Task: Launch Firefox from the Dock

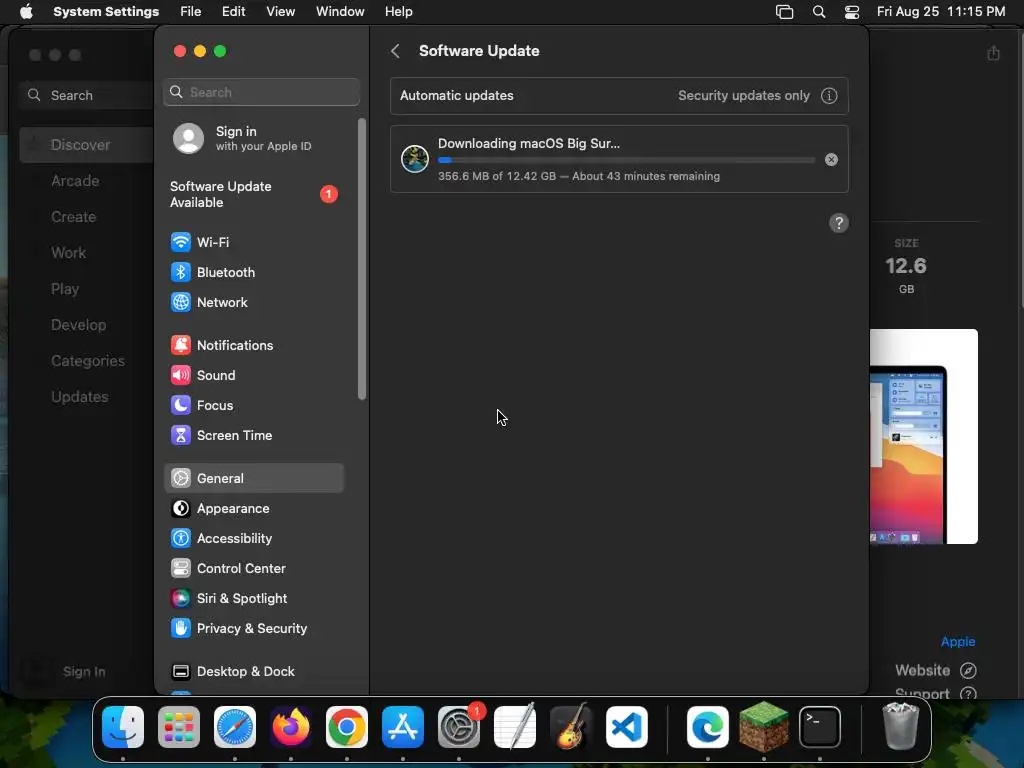Action: [x=291, y=727]
